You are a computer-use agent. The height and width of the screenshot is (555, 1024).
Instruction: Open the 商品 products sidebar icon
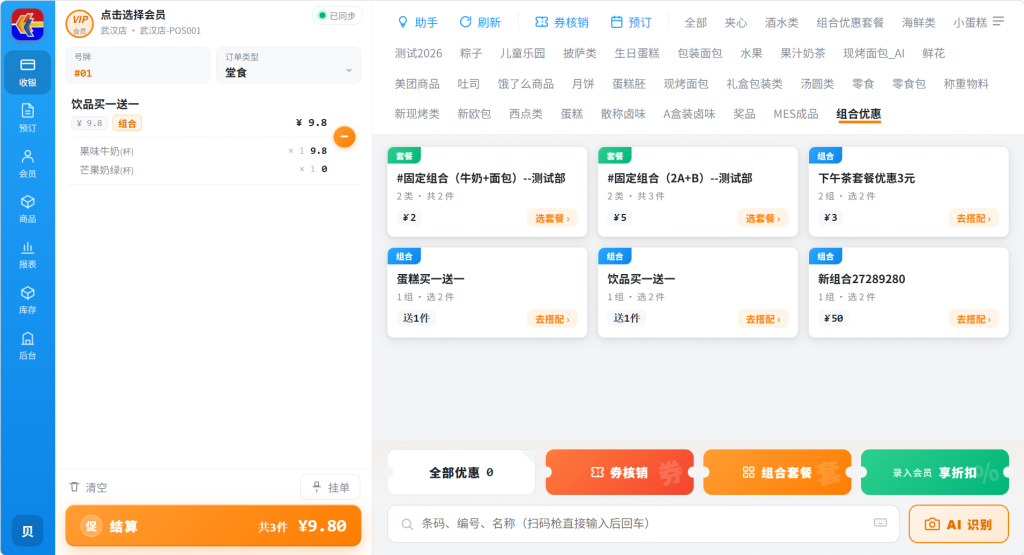tap(27, 209)
